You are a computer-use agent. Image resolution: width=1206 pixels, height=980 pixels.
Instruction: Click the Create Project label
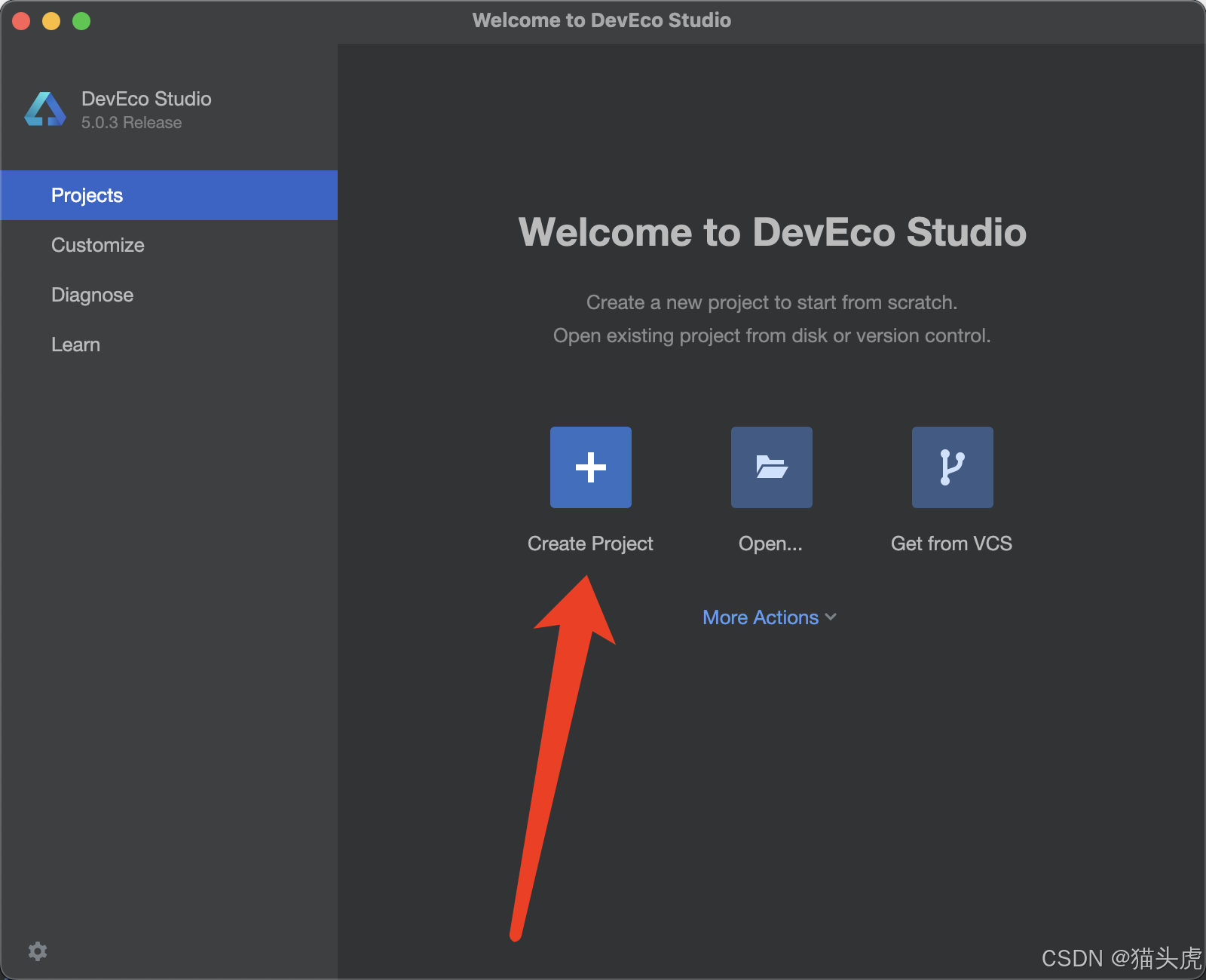(x=590, y=544)
